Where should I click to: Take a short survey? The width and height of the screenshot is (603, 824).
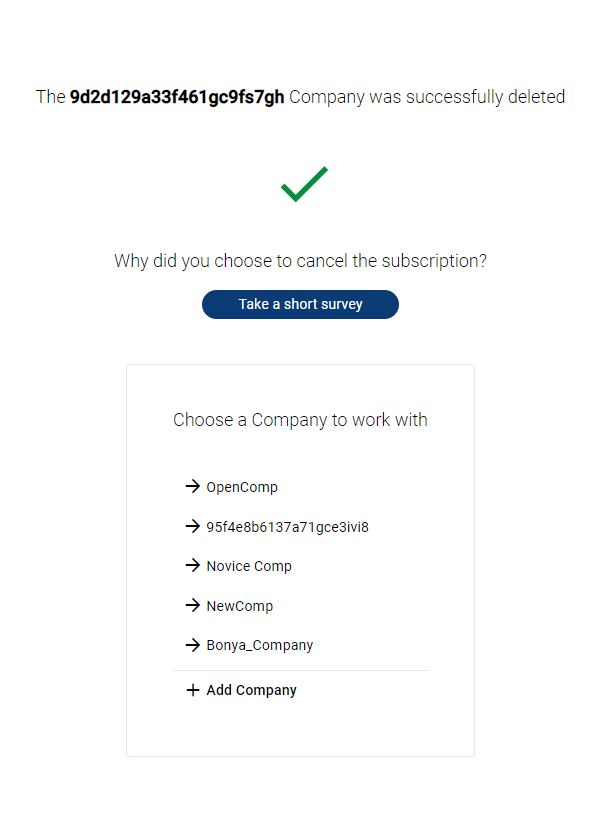[300, 304]
